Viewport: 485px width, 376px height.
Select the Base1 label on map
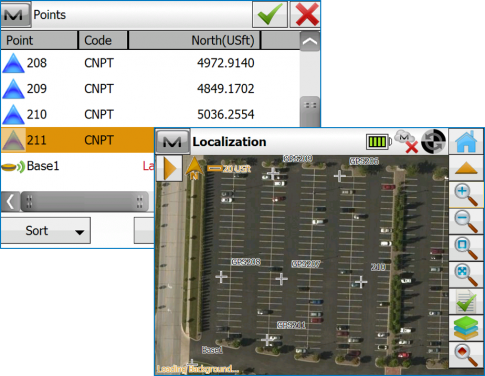click(x=212, y=350)
